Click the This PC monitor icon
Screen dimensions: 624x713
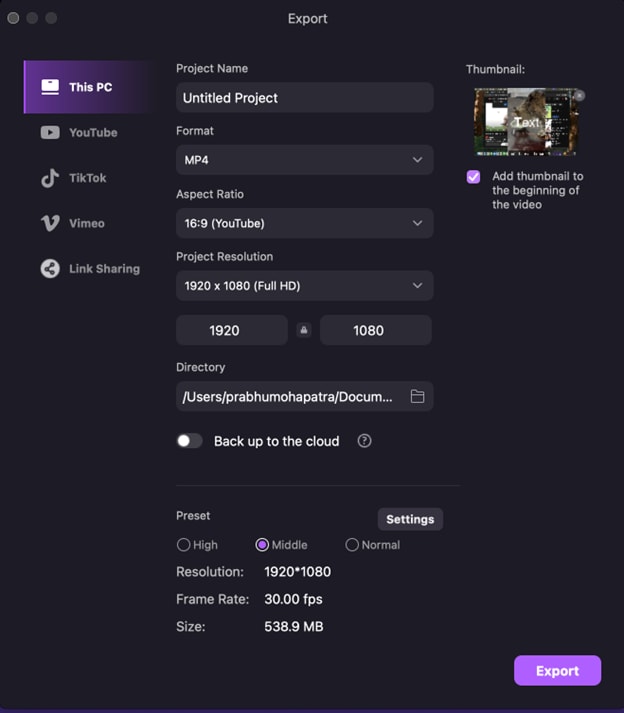click(x=50, y=87)
